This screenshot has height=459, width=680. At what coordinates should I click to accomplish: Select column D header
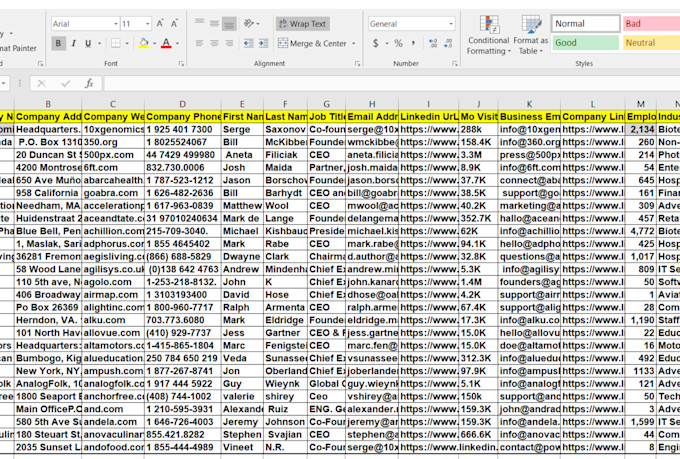coord(183,104)
